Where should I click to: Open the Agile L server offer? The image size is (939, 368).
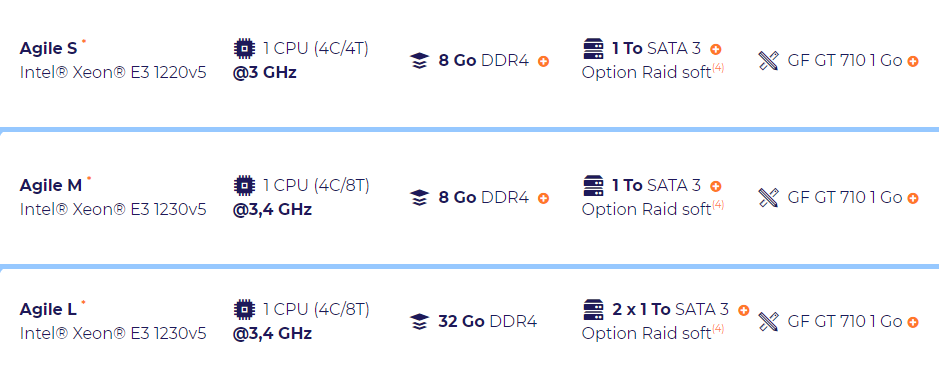(48, 309)
